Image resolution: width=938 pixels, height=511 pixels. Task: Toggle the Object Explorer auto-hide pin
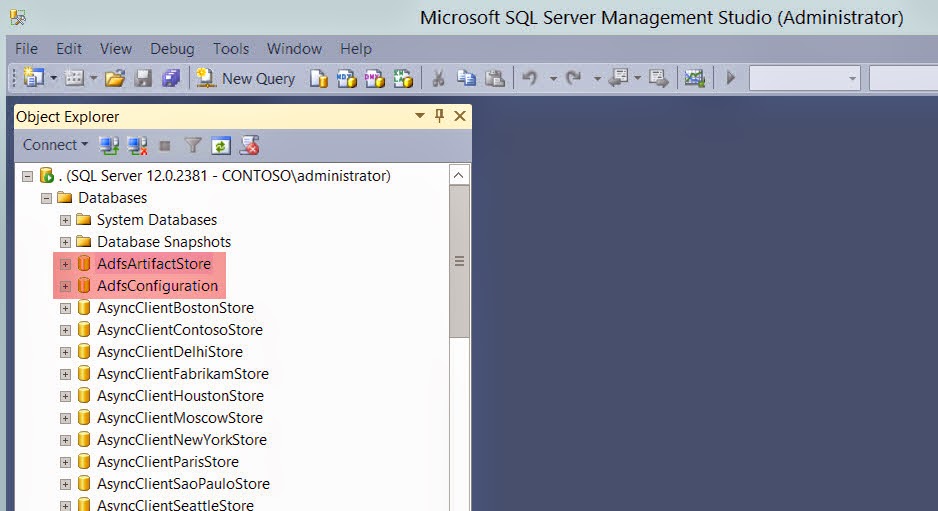(x=440, y=116)
